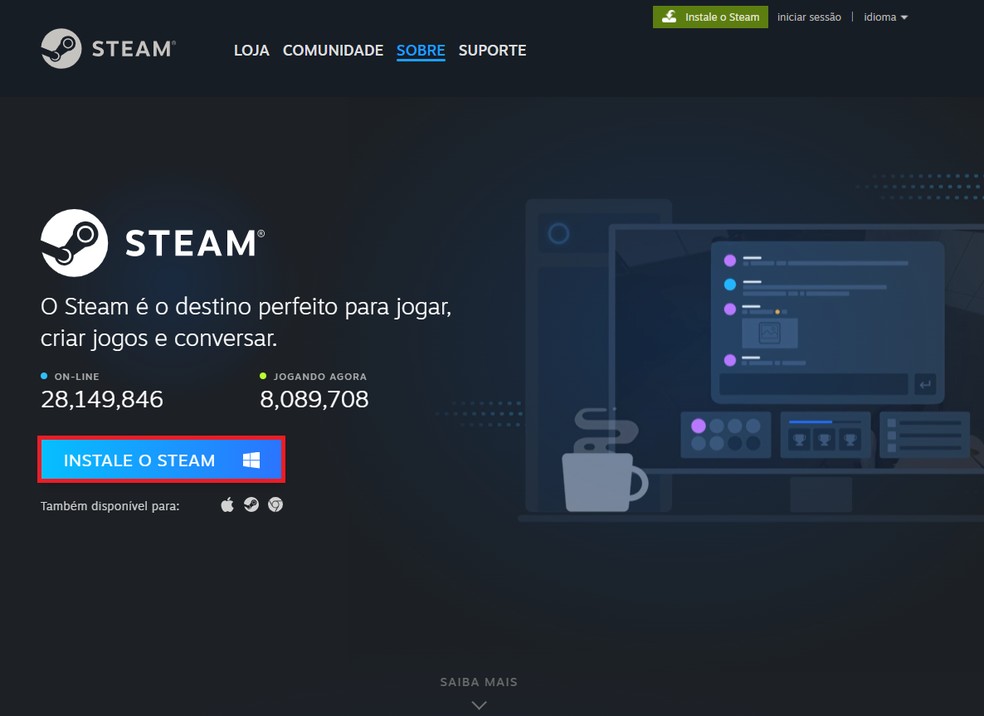Select the Apple icon under "Também disponível para"
Viewport: 984px width, 716px height.
coord(229,505)
